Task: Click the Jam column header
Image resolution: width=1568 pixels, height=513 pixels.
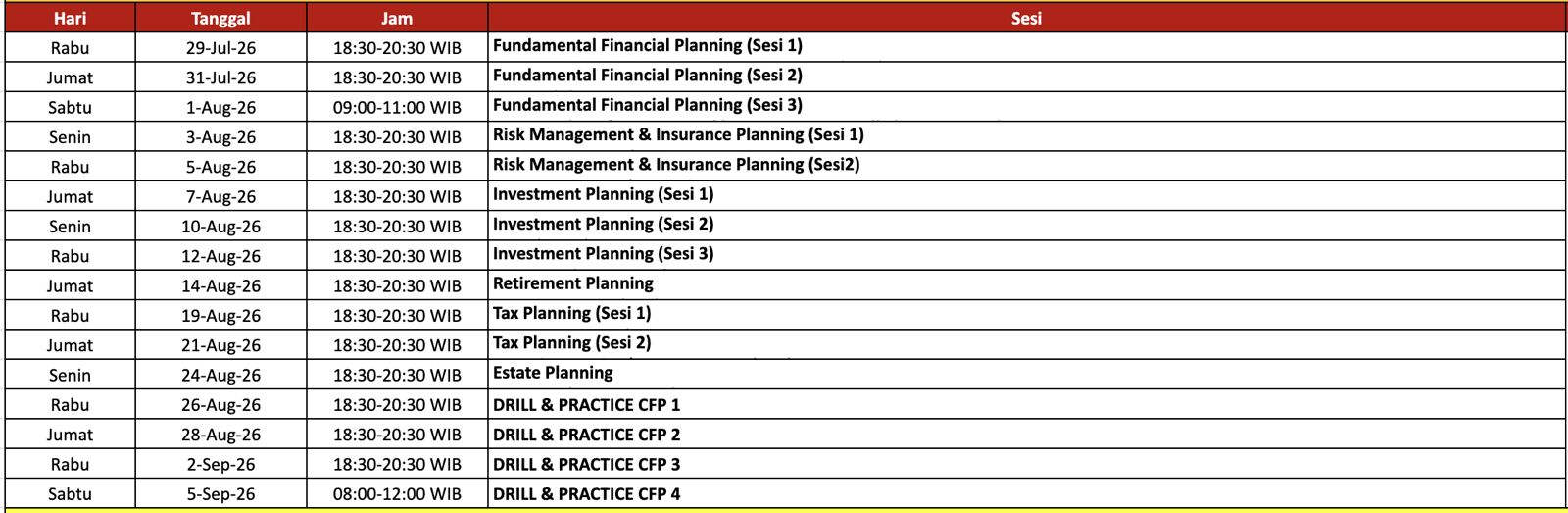Action: pos(397,18)
